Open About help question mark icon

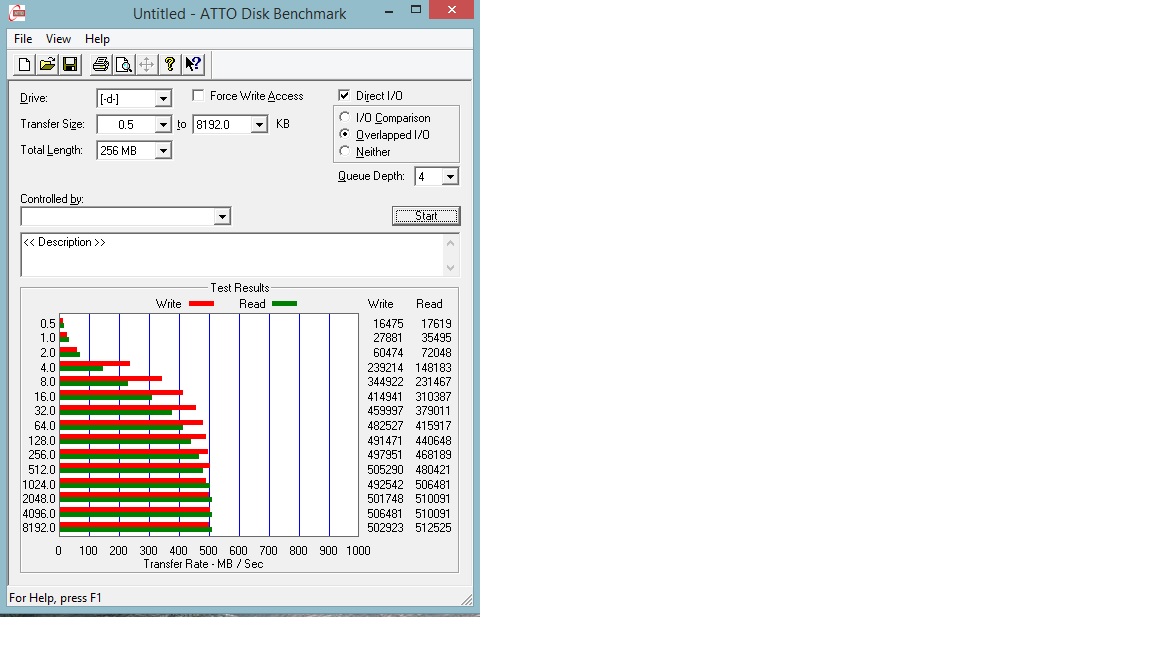pos(170,65)
